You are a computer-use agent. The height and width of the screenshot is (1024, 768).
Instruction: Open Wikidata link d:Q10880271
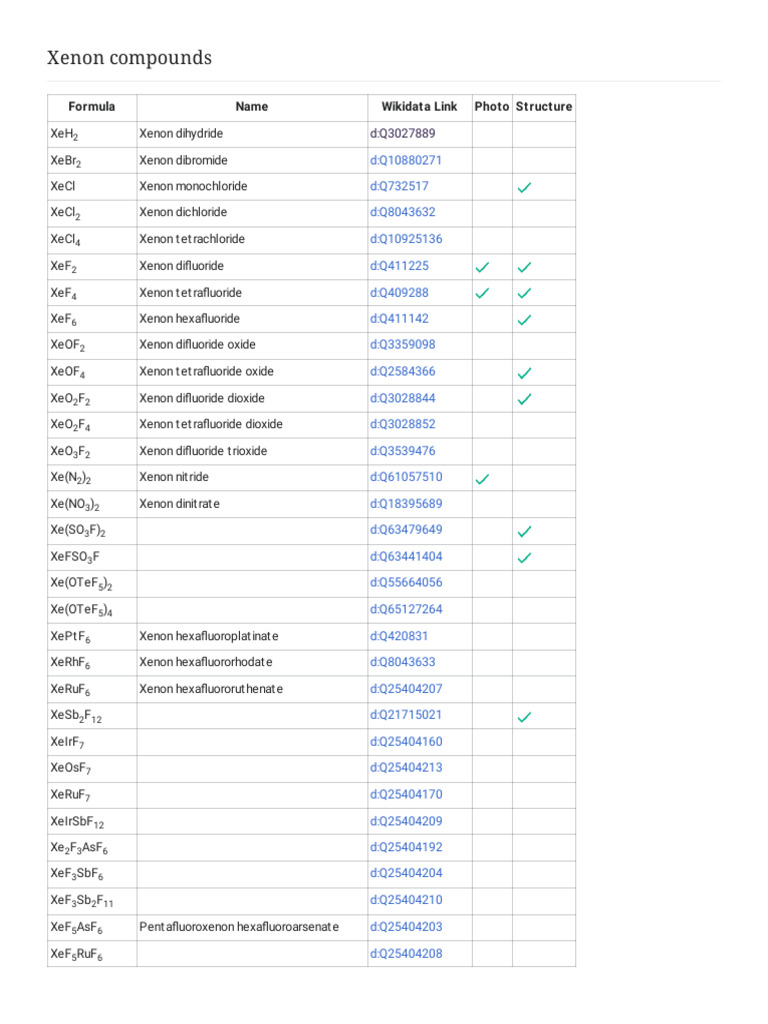pos(406,160)
